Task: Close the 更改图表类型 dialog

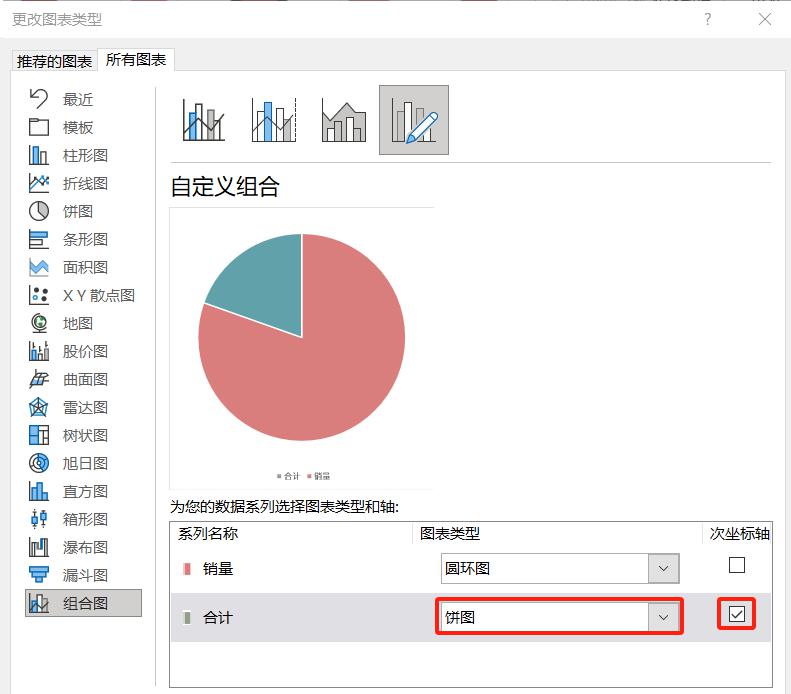Action: 765,19
